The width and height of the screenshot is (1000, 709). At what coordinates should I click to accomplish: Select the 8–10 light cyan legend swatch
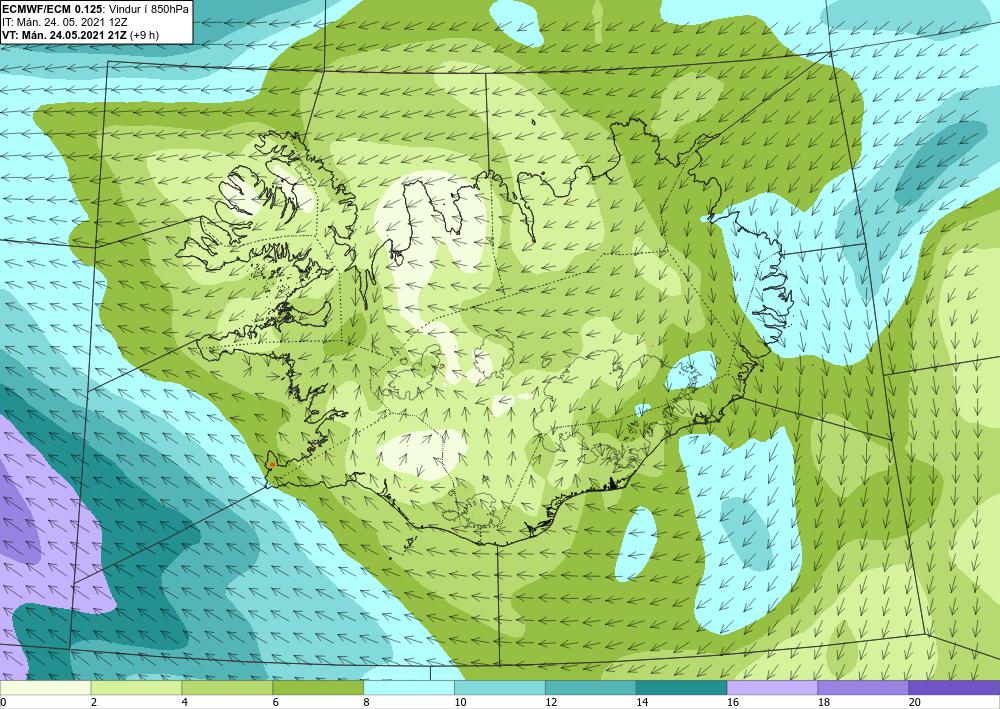tap(409, 688)
